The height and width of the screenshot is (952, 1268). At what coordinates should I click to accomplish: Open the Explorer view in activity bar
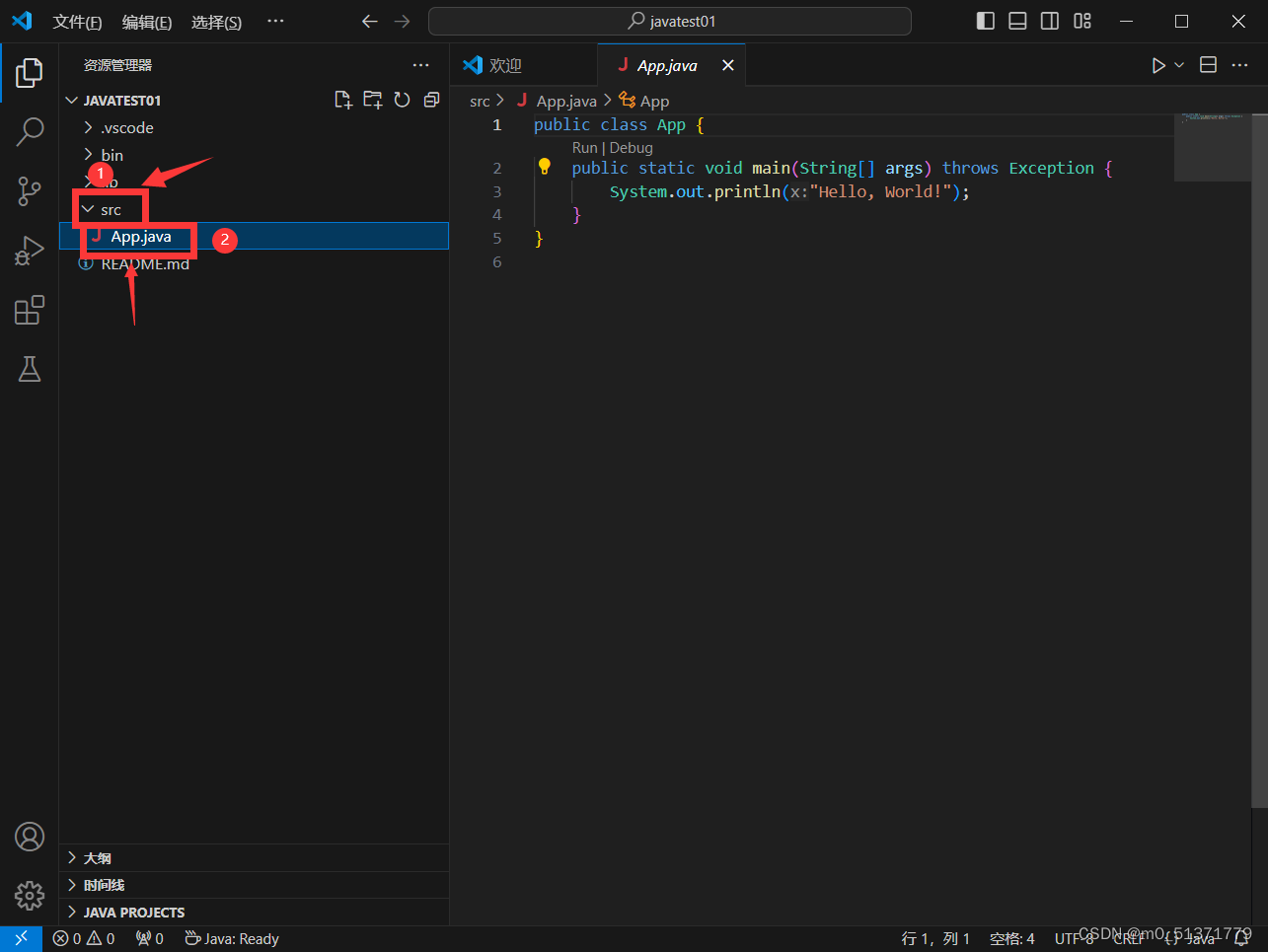30,72
